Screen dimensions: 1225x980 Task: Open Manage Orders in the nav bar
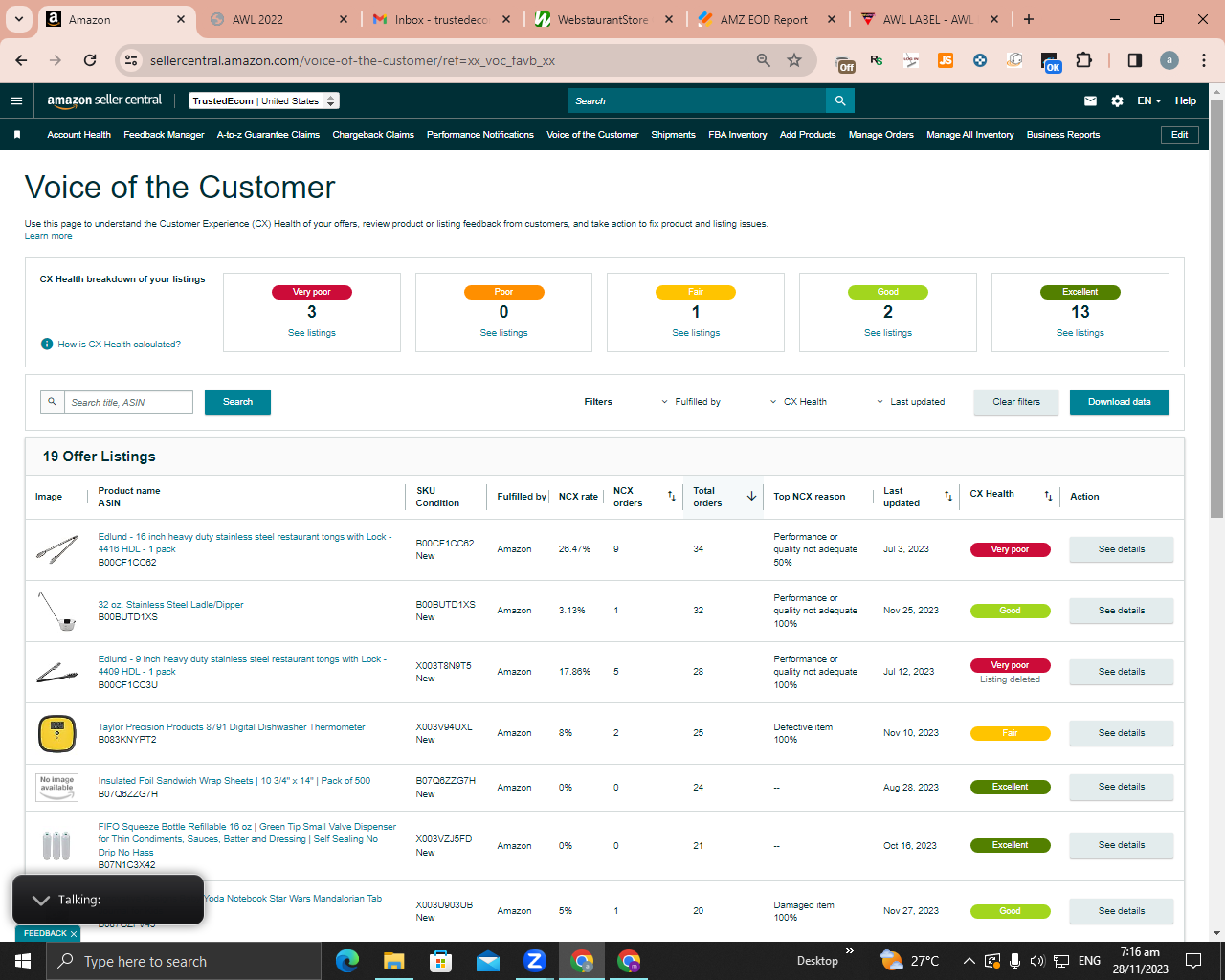click(x=881, y=135)
